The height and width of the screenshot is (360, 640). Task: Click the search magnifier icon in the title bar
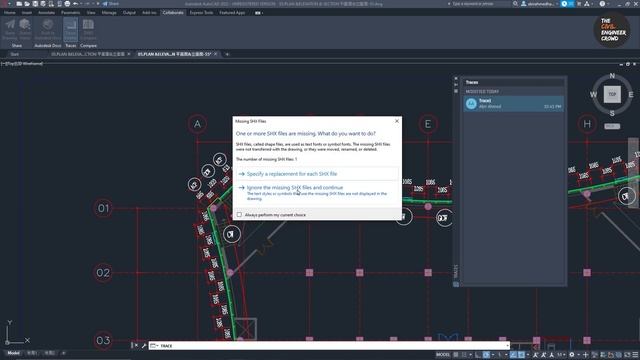pyautogui.click(x=515, y=4)
